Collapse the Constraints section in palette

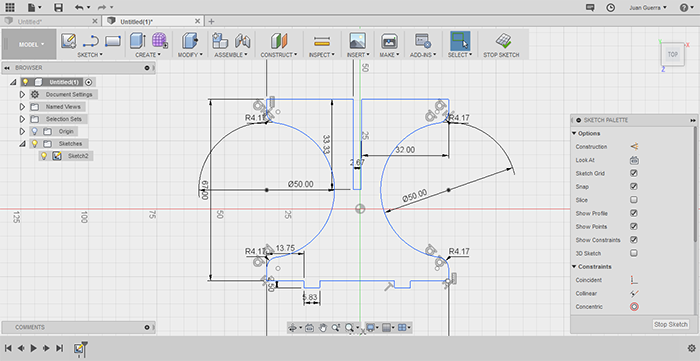(574, 267)
